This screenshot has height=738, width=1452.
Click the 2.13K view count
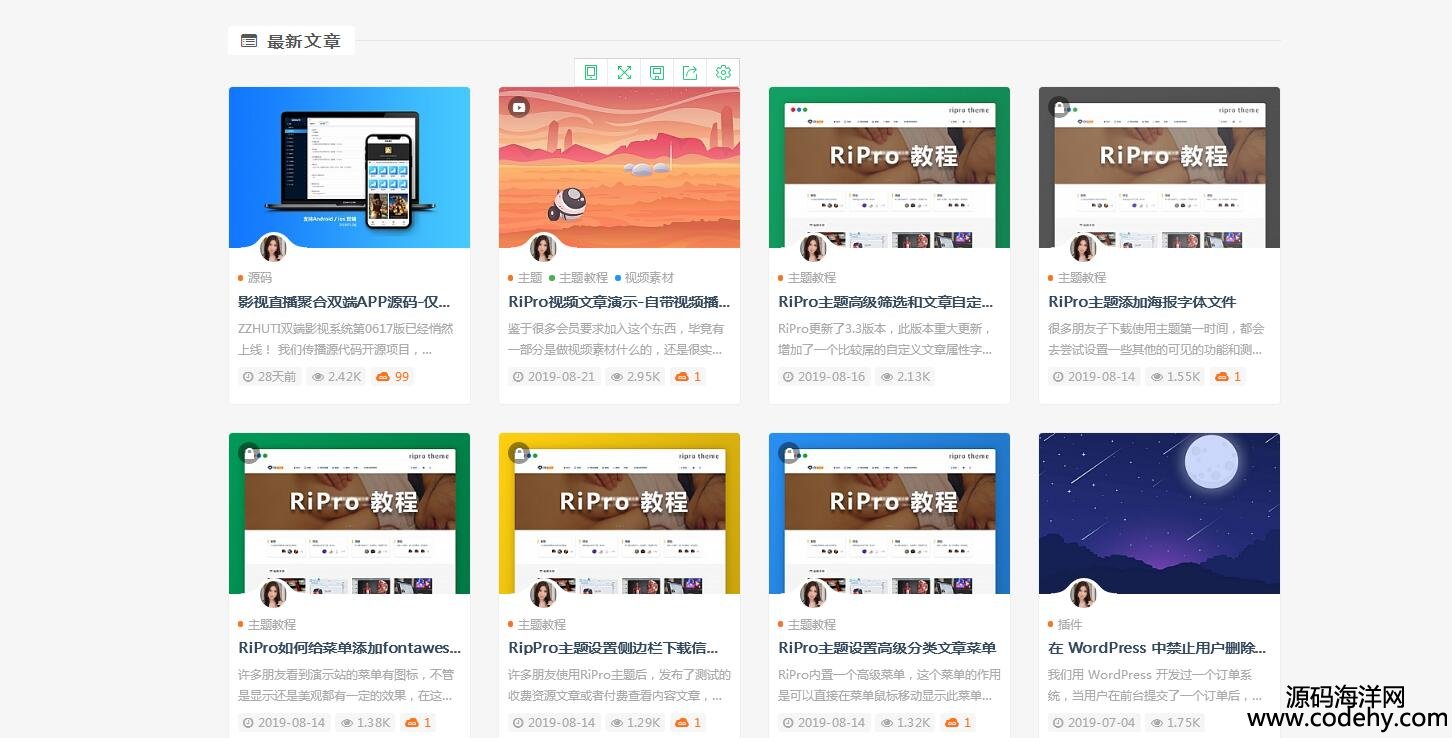[x=906, y=377]
